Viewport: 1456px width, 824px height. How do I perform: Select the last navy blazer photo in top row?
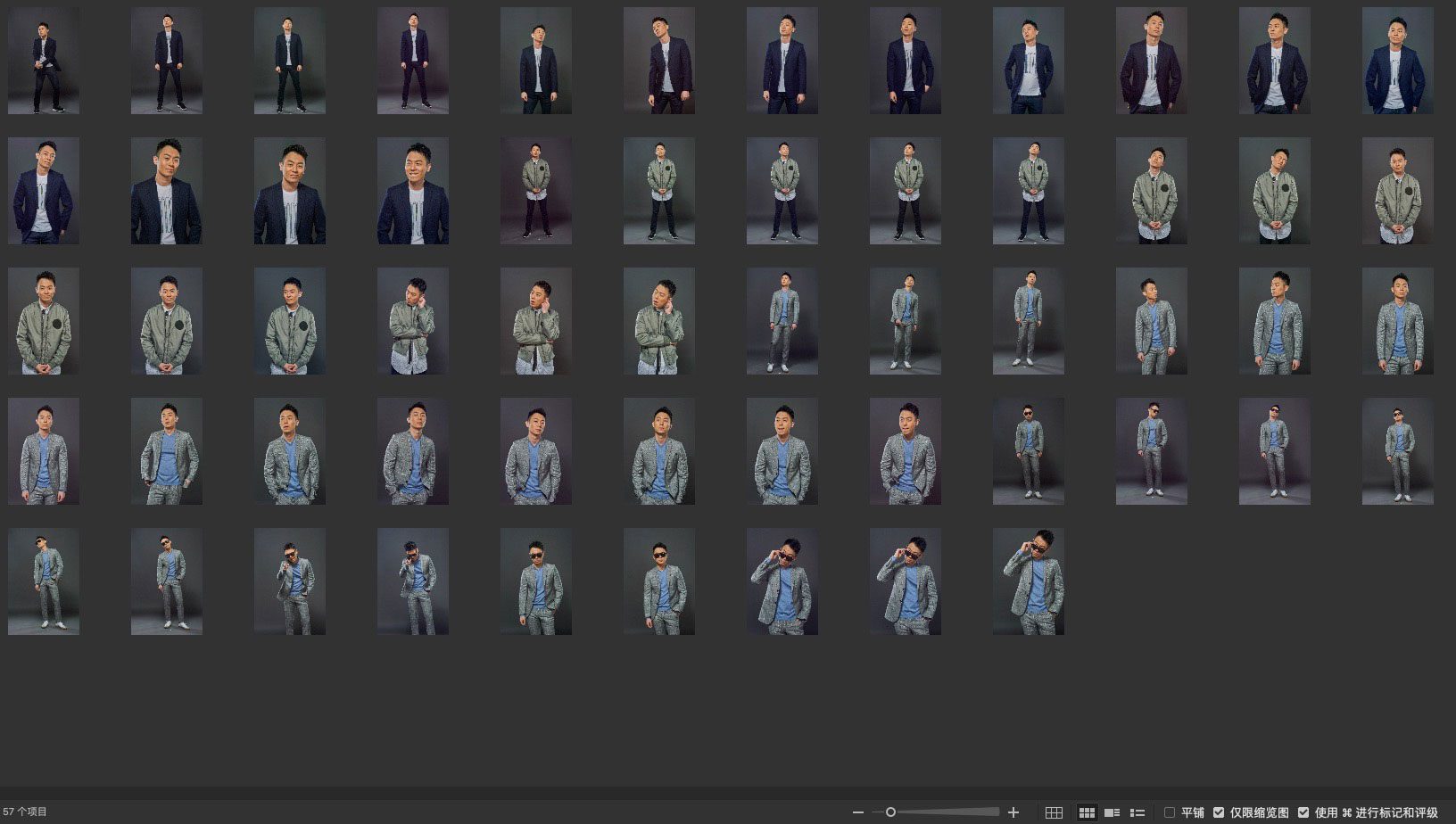[x=1397, y=61]
